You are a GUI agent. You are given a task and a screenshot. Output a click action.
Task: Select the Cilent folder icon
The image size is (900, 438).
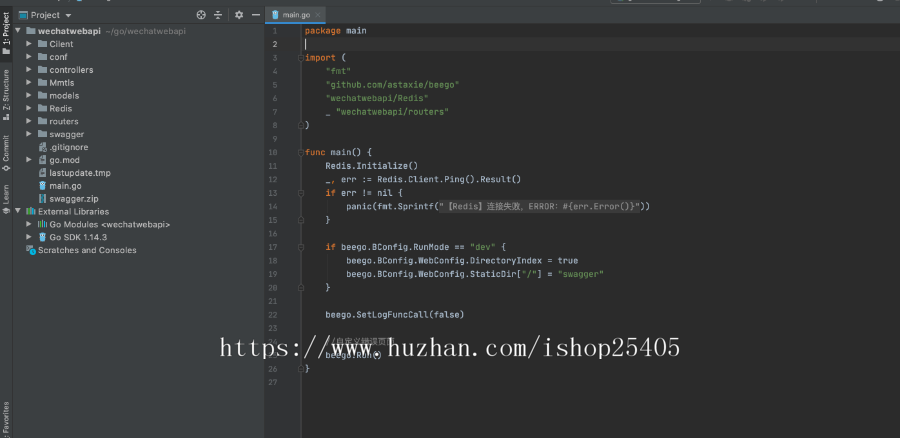(42, 44)
